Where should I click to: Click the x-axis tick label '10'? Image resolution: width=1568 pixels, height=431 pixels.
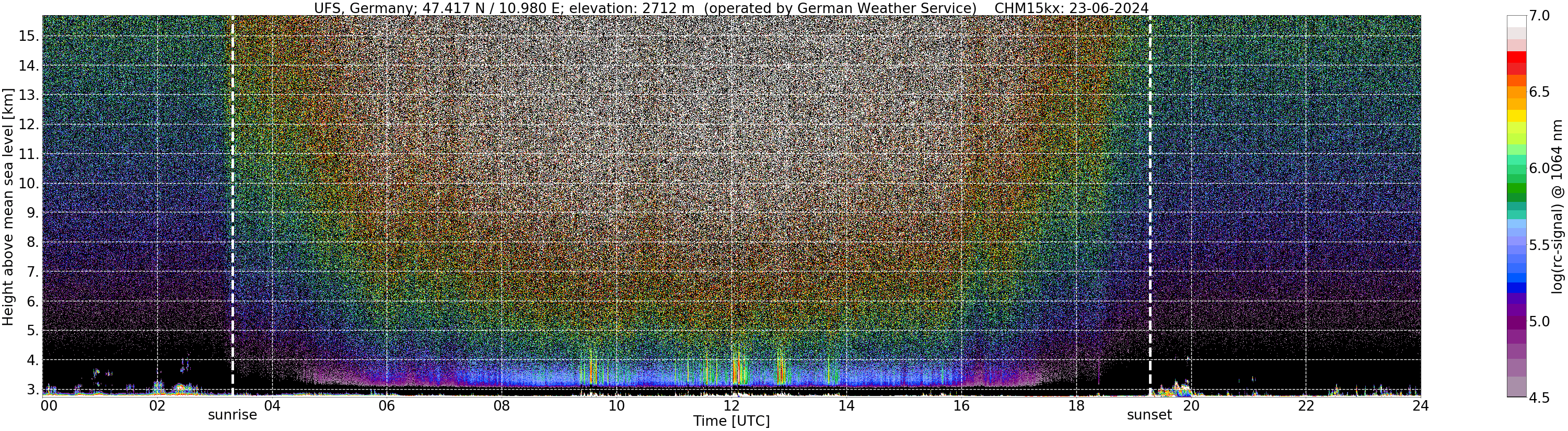[617, 405]
